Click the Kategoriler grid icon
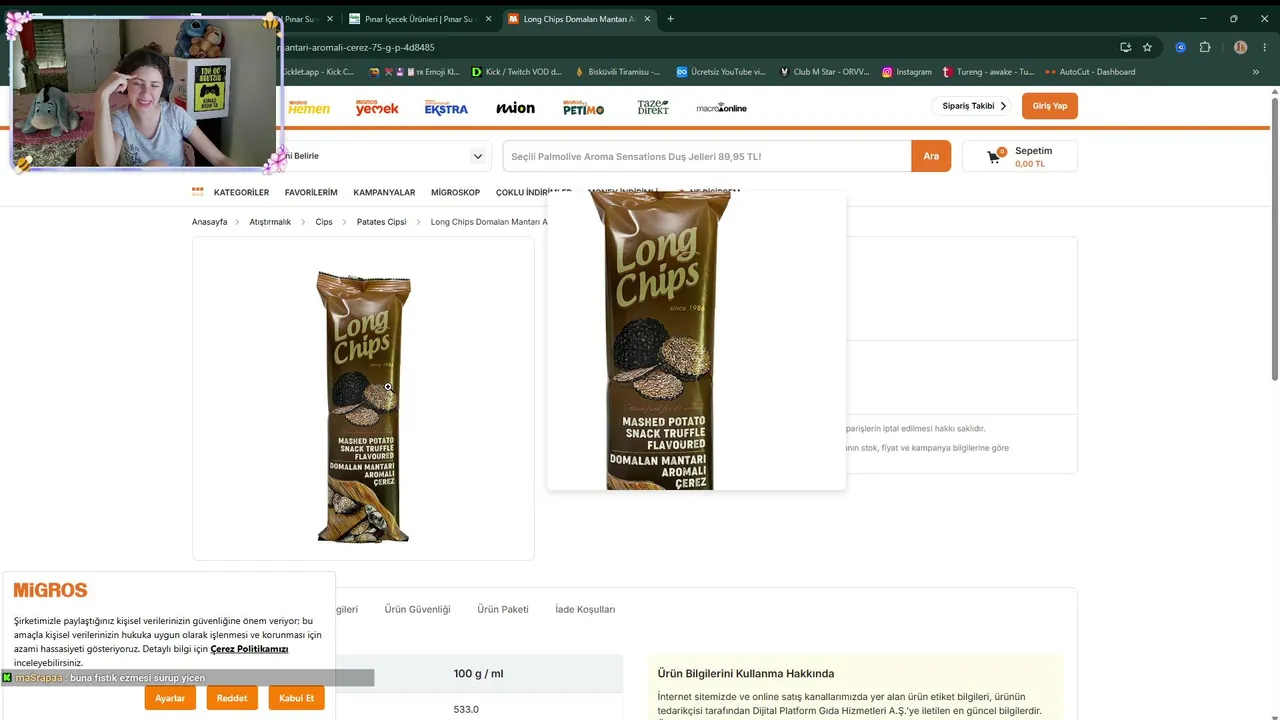The image size is (1280, 720). click(x=198, y=192)
